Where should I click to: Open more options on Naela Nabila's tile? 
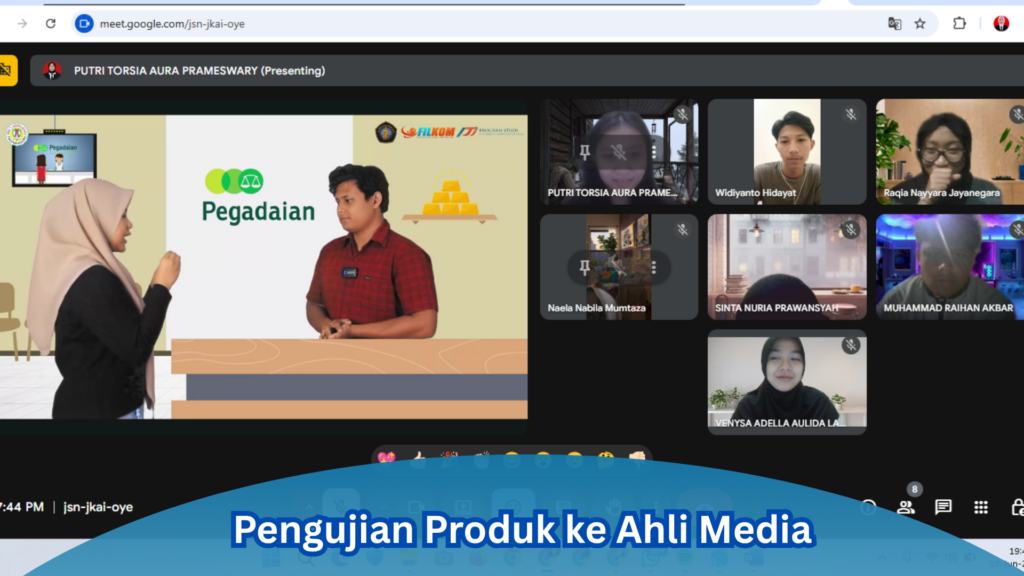pos(653,267)
